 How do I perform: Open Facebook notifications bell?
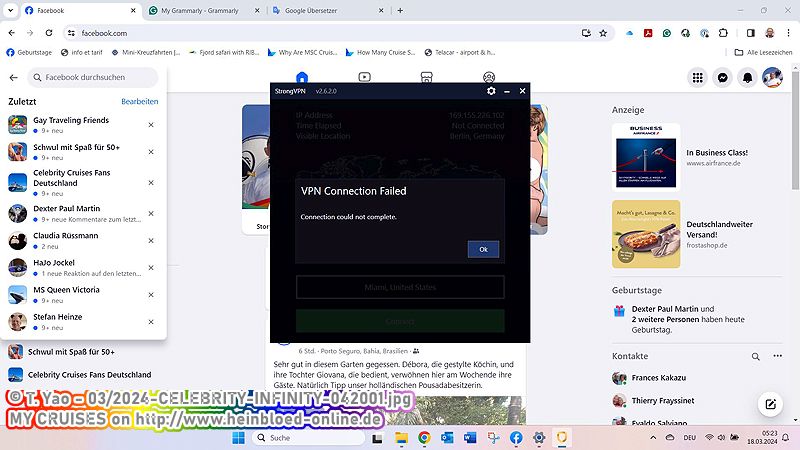point(747,78)
